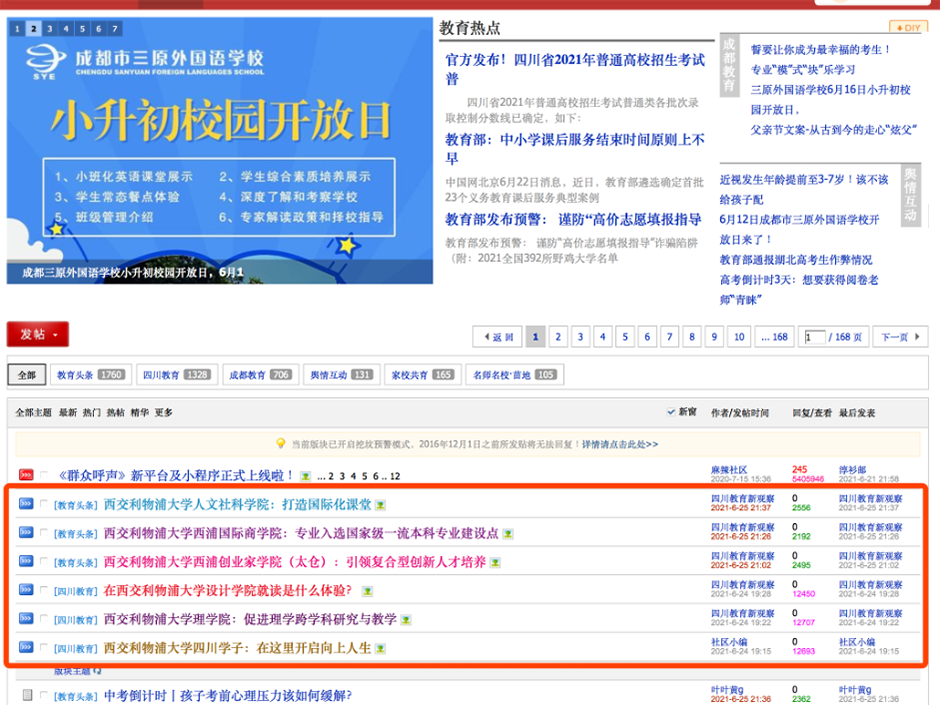Click image attachment icon after 一流本科专业建设点

click(508, 534)
